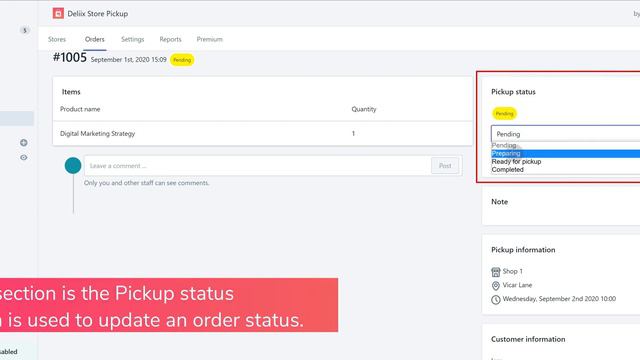Click the September 1st, 2020 15:09 date

pos(129,60)
